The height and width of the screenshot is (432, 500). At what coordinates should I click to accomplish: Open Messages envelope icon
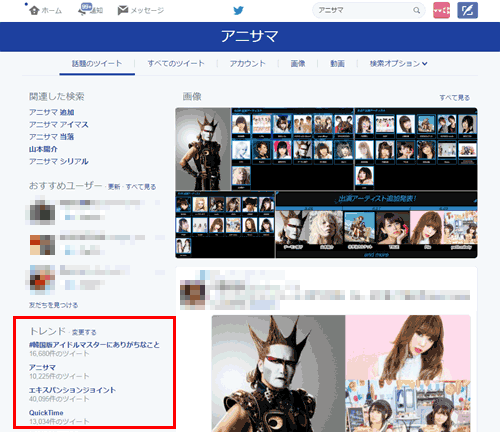(123, 10)
